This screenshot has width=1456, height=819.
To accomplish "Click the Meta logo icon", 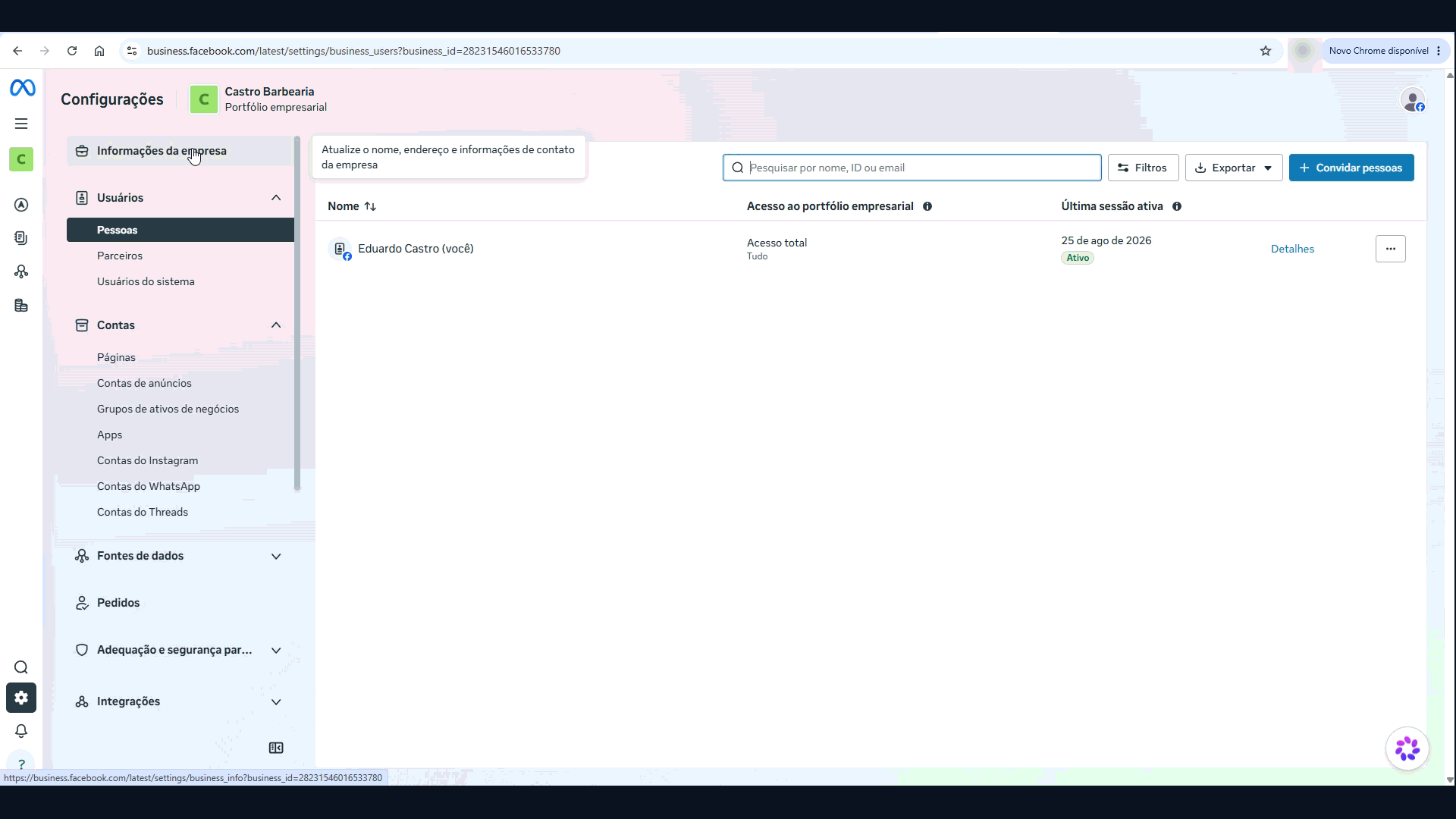I will tap(22, 88).
